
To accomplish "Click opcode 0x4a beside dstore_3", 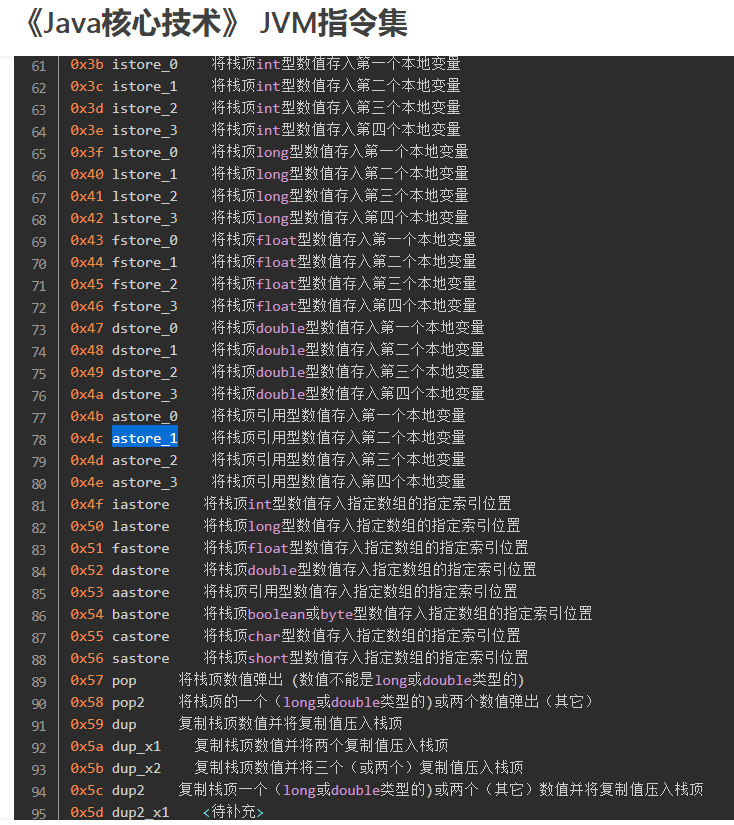I will (x=87, y=395).
